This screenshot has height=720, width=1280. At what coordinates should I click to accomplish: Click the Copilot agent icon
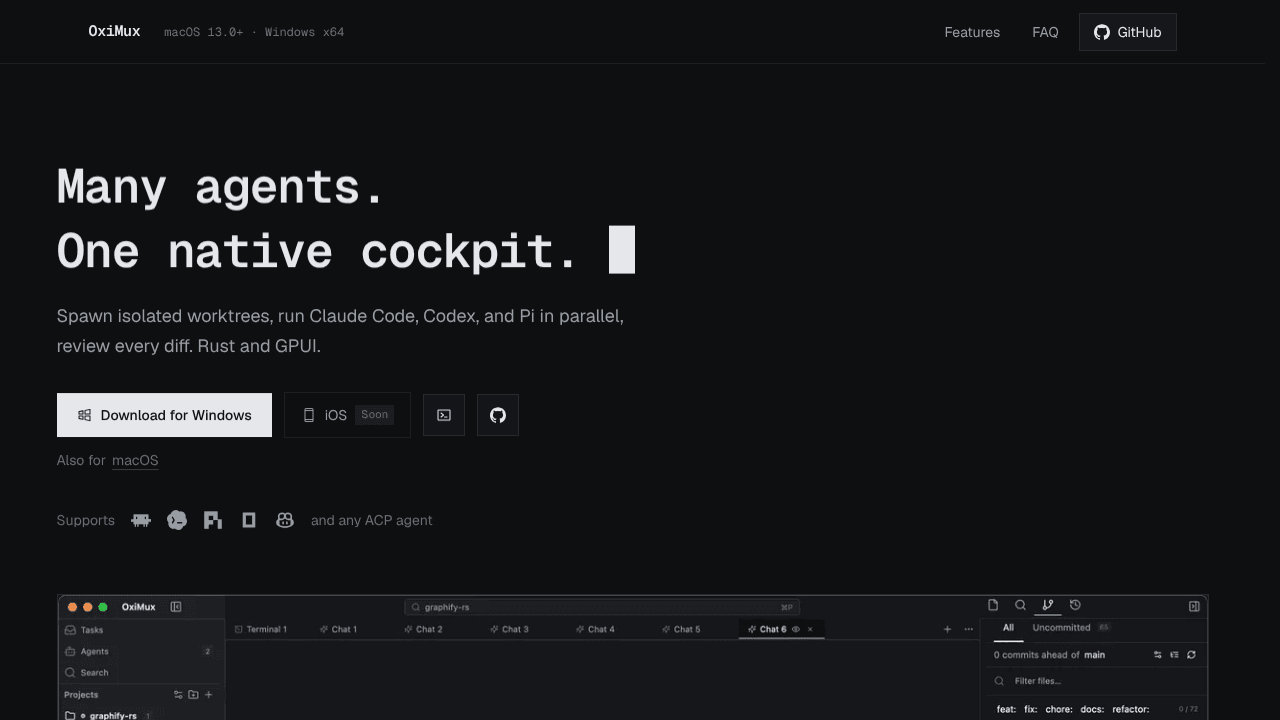pyautogui.click(x=285, y=520)
